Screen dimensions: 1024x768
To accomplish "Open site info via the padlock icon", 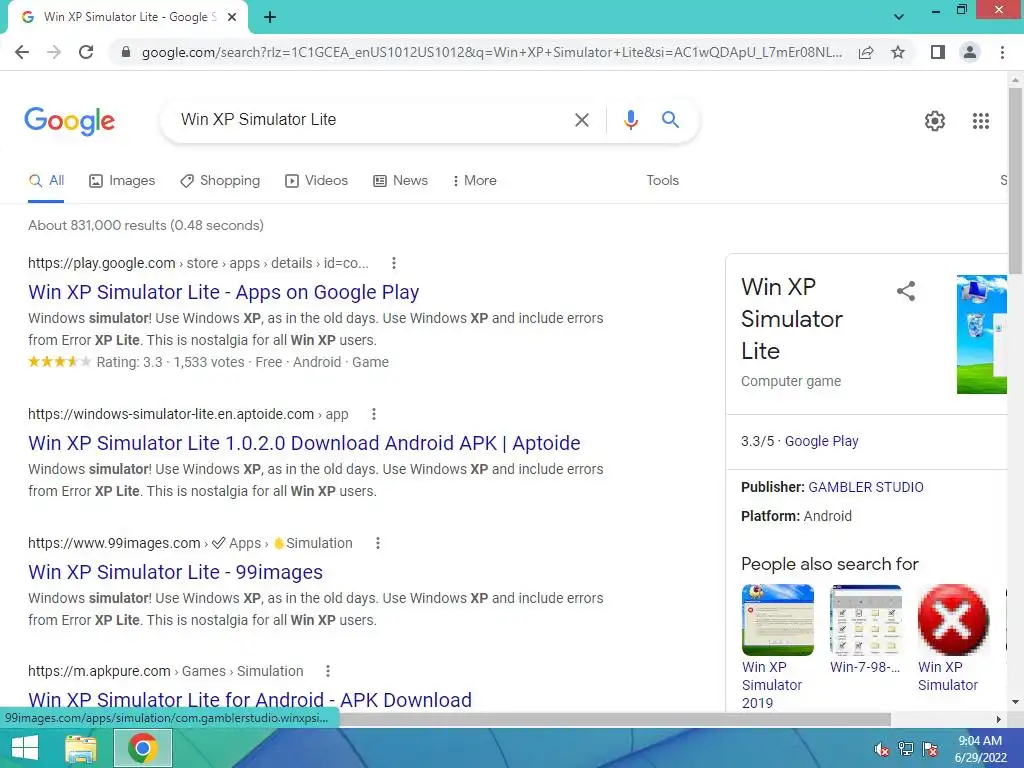I will pos(126,52).
